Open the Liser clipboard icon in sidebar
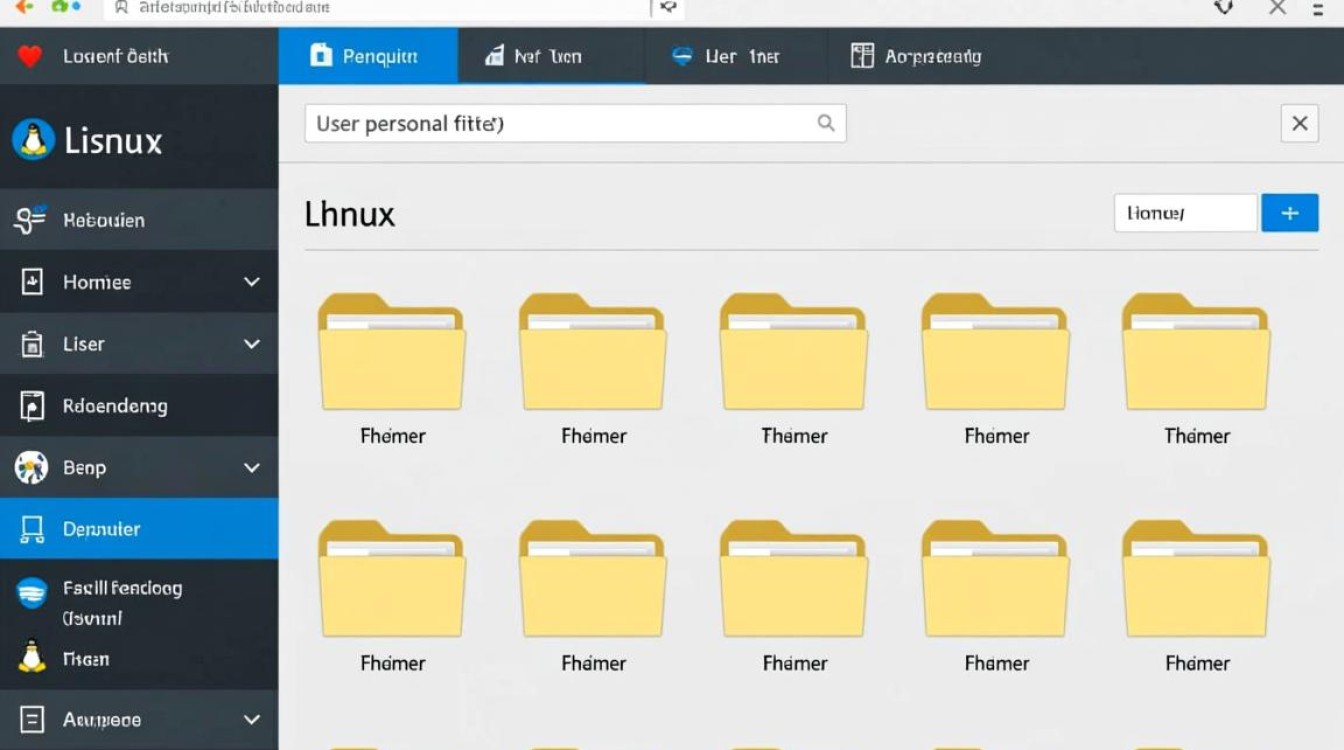Screen dimensions: 1344x750 click(33, 343)
